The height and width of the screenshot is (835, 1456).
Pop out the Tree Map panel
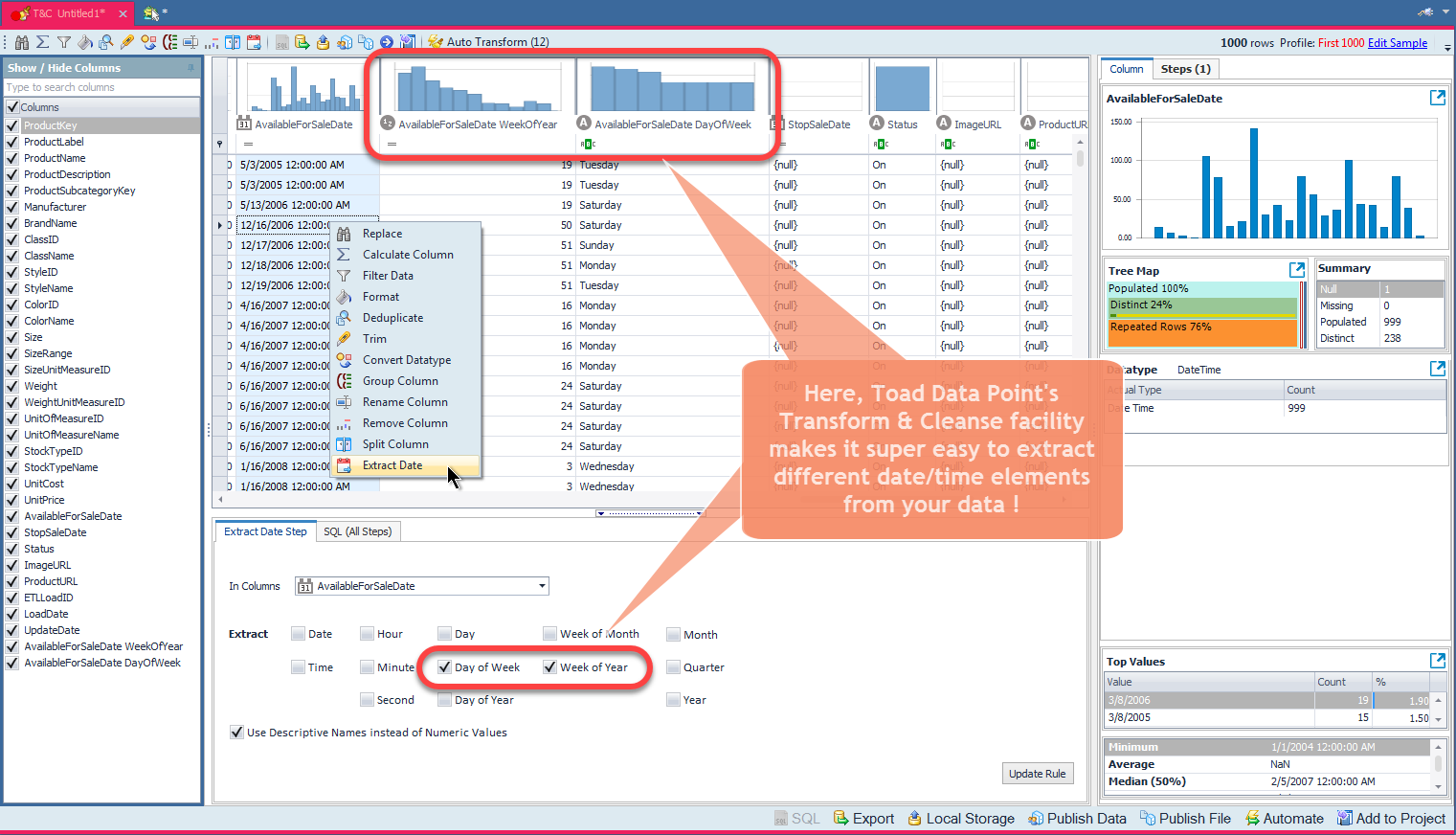coord(1297,270)
